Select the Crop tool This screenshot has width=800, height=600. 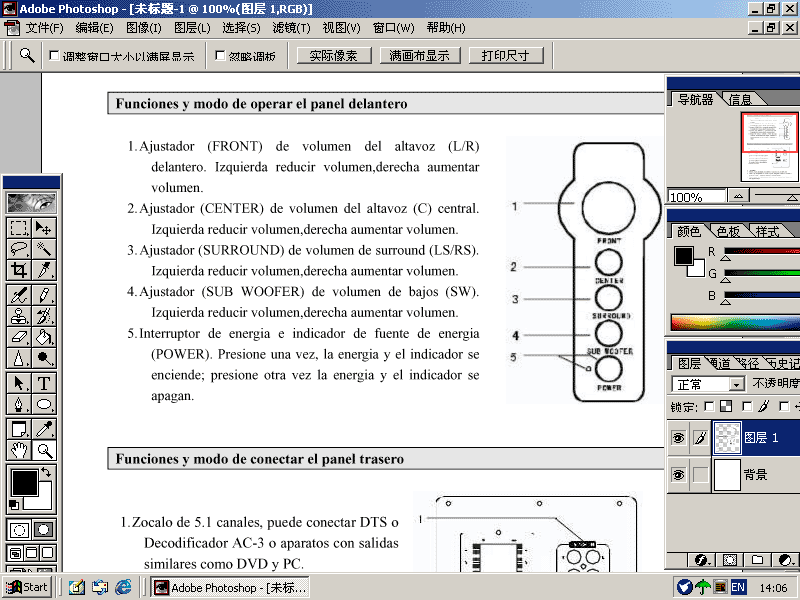tap(19, 270)
